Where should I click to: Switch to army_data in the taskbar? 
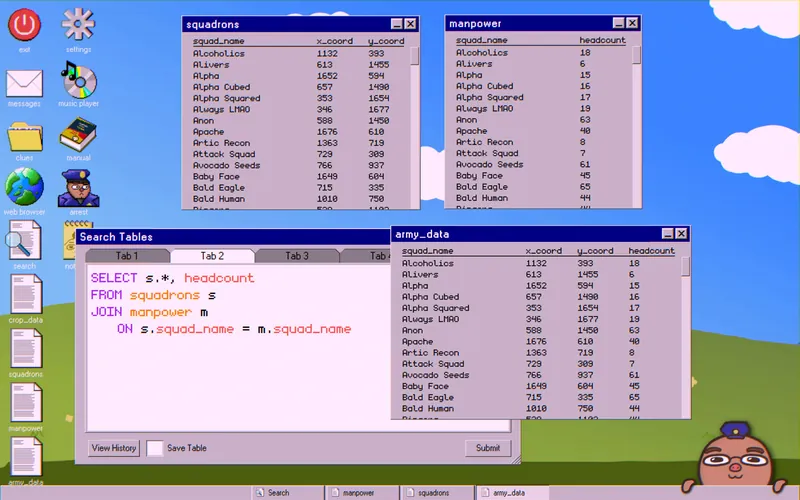pyautogui.click(x=512, y=493)
